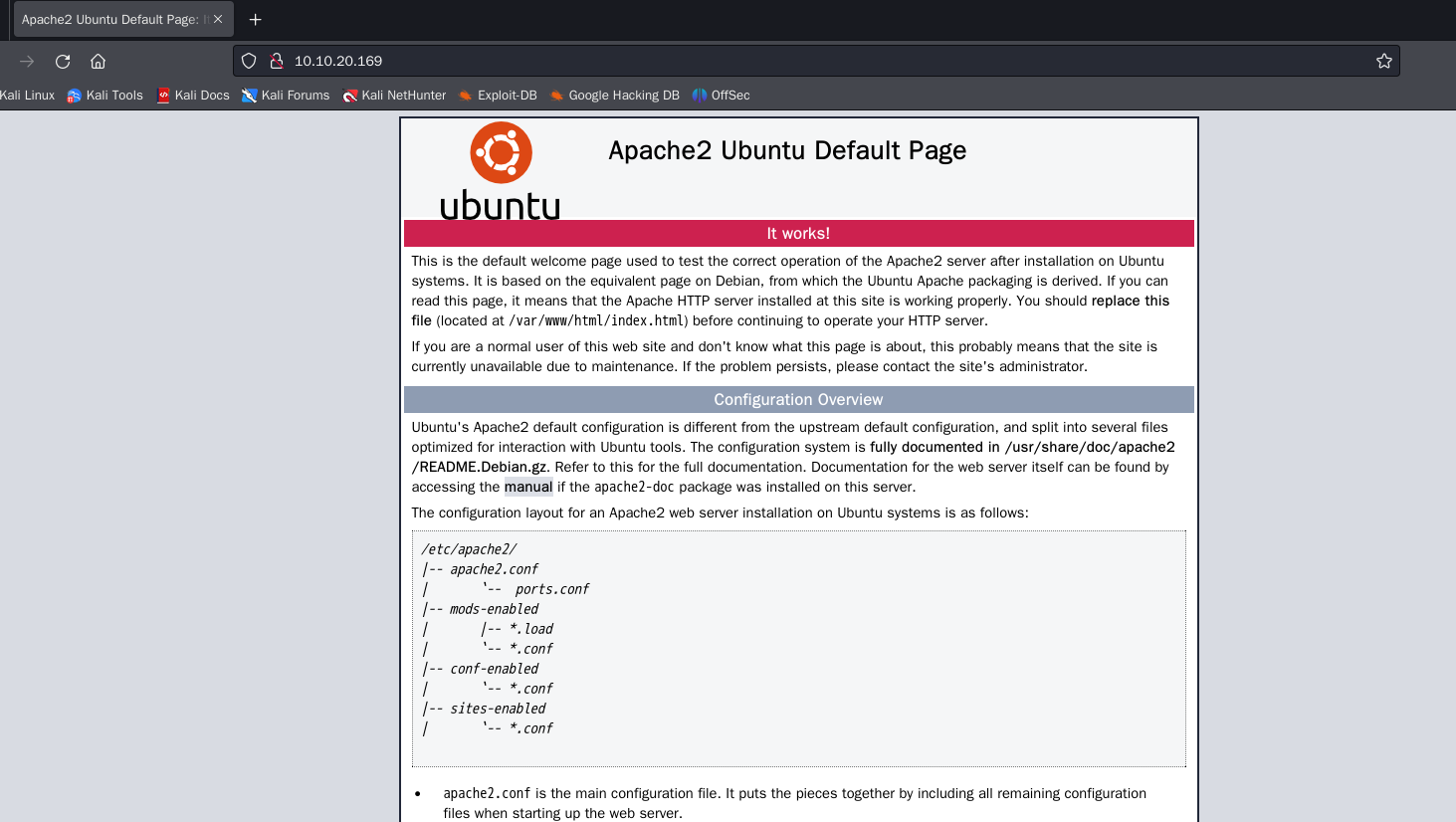Image resolution: width=1456 pixels, height=822 pixels.
Task: Click the 'Configuration Overview' section header
Action: (798, 399)
